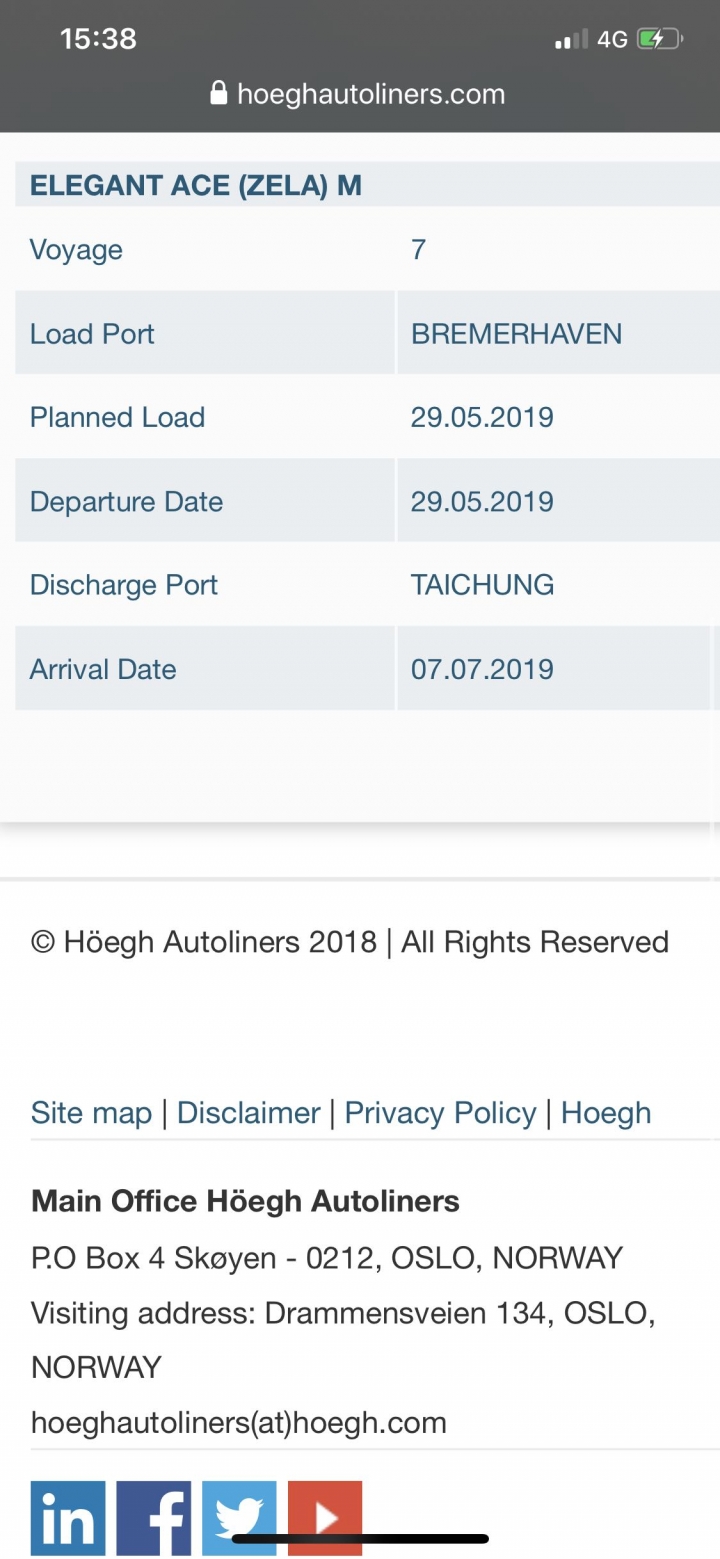Viewport: 720px width, 1559px height.
Task: Tap the battery icon in status bar
Action: click(660, 39)
